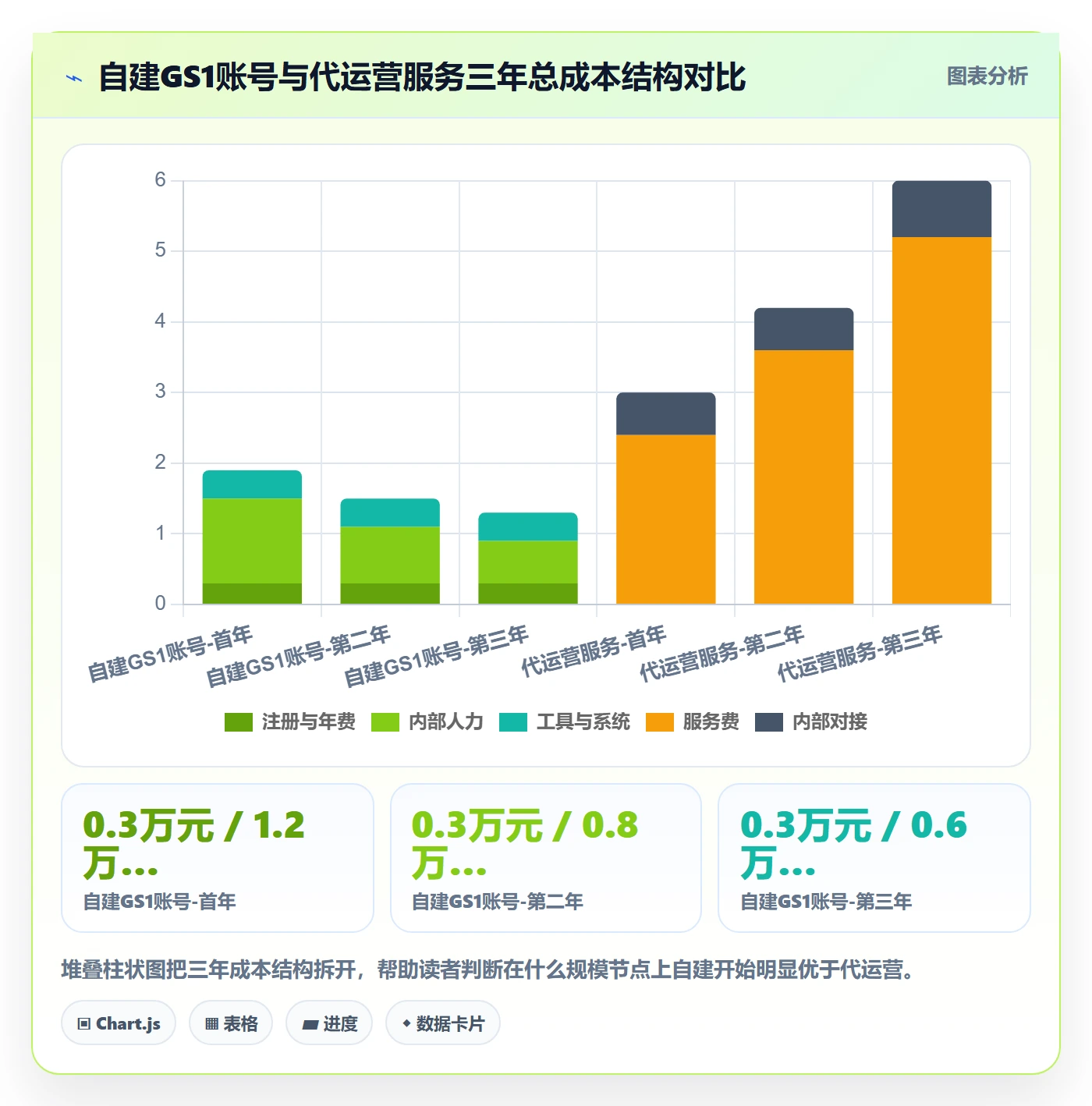
Task: Click the y-axis value 3
Action: pos(160,392)
